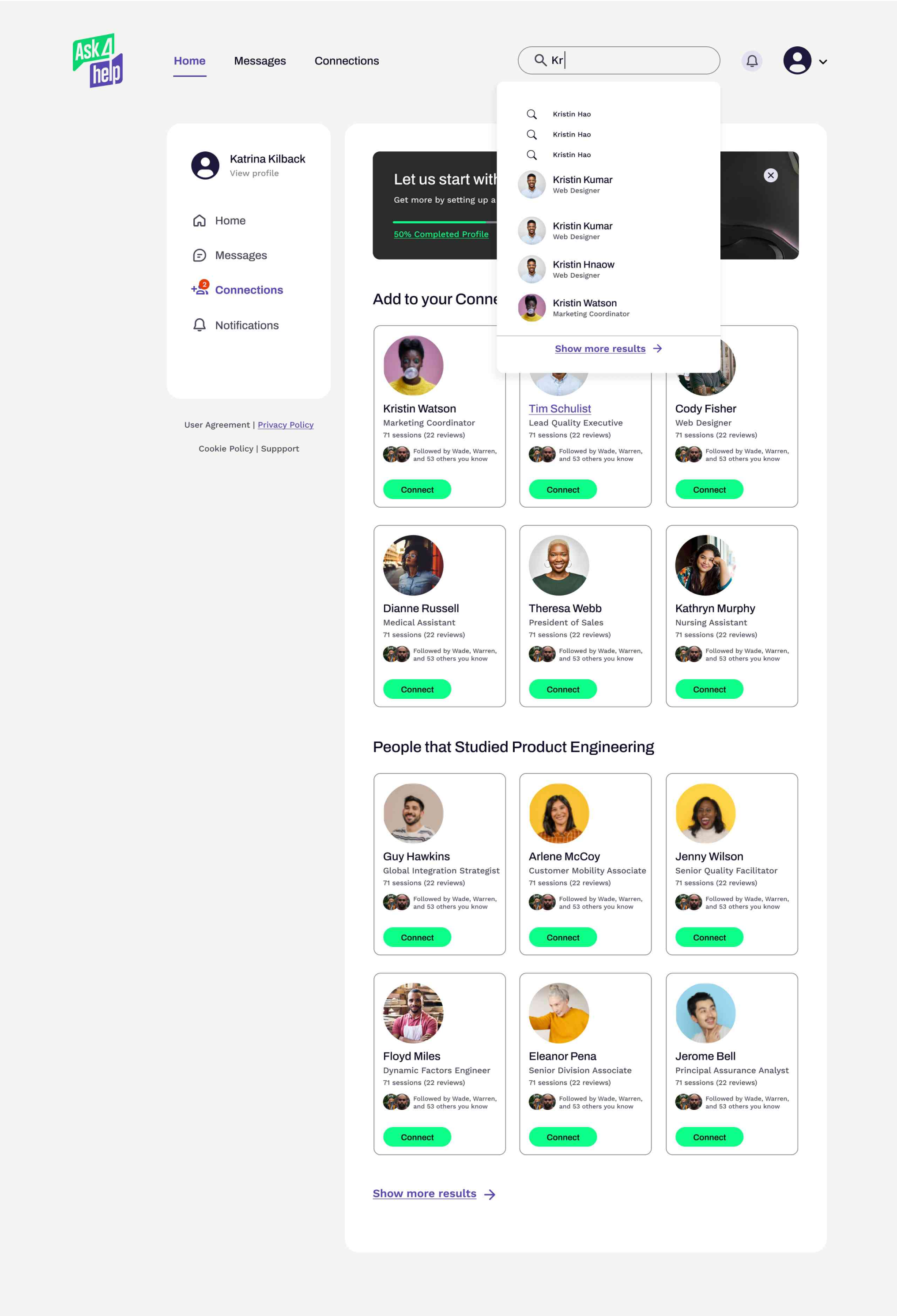Switch to Messages top navigation tab
Image resolution: width=897 pixels, height=1316 pixels.
click(x=260, y=60)
